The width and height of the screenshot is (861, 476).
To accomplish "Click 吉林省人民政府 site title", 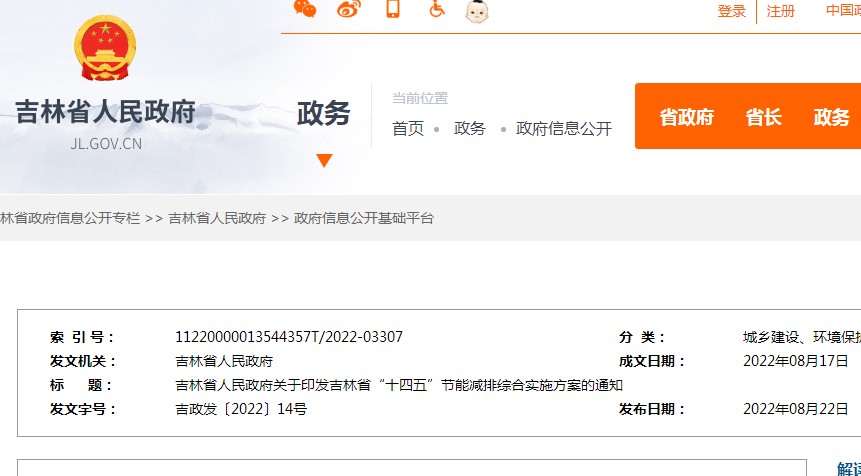I will pos(105,112).
